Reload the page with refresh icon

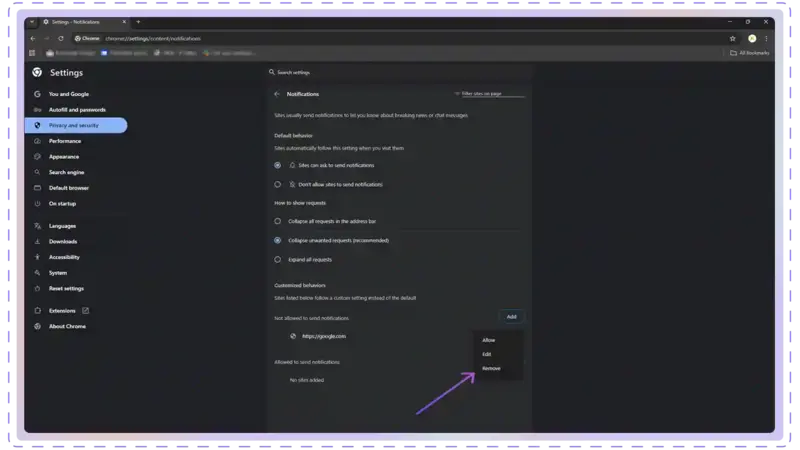tap(61, 39)
